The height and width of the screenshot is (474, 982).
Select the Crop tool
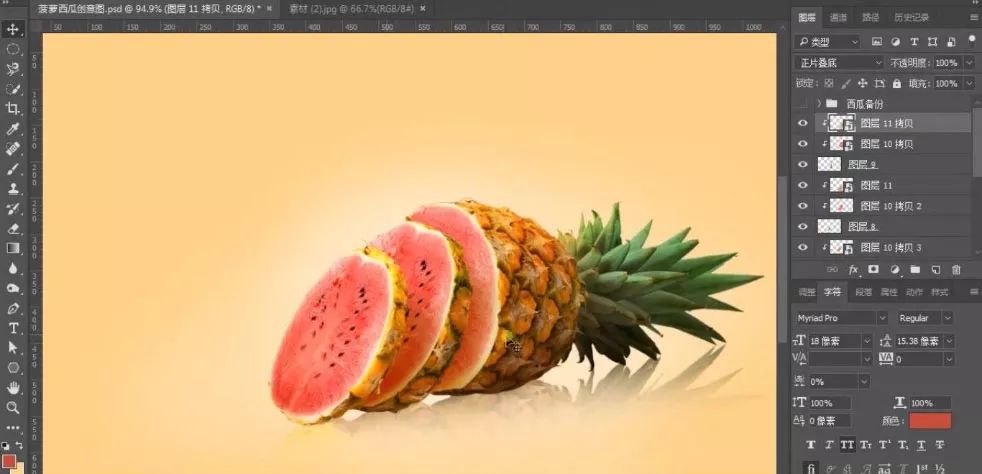pyautogui.click(x=13, y=108)
